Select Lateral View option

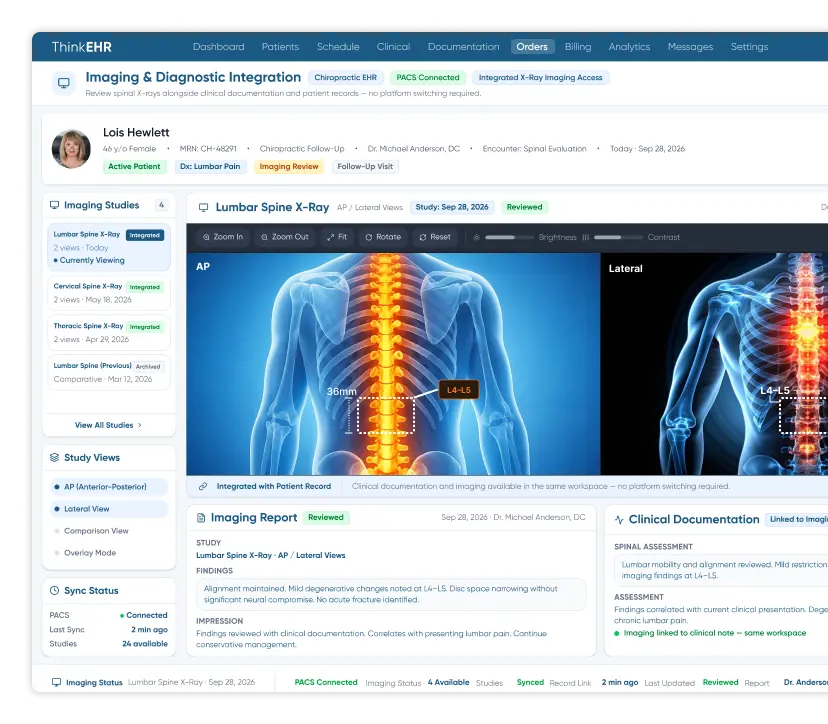pyautogui.click(x=108, y=509)
